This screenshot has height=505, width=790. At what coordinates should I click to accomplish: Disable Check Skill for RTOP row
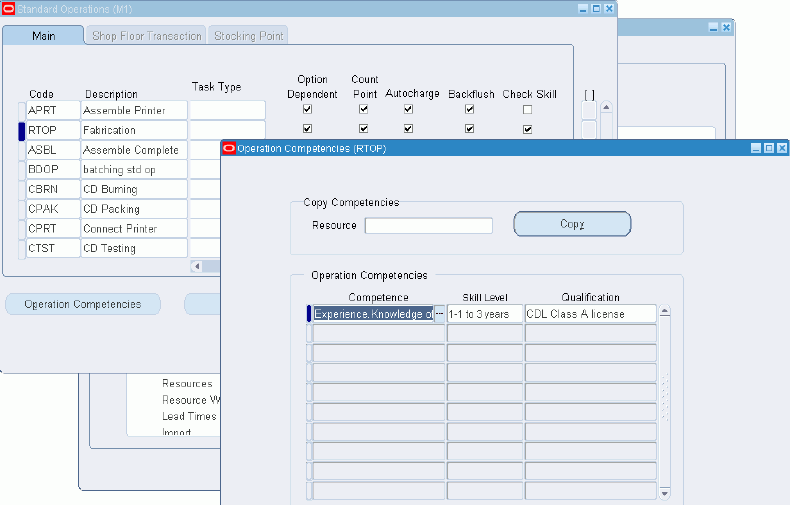(x=528, y=130)
